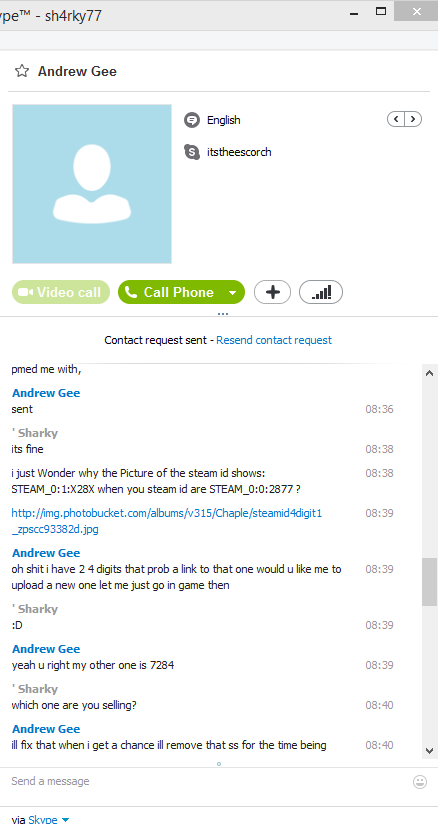Open the call quality signal bars icon
Screen dimensions: 438x824
pyautogui.click(x=321, y=292)
